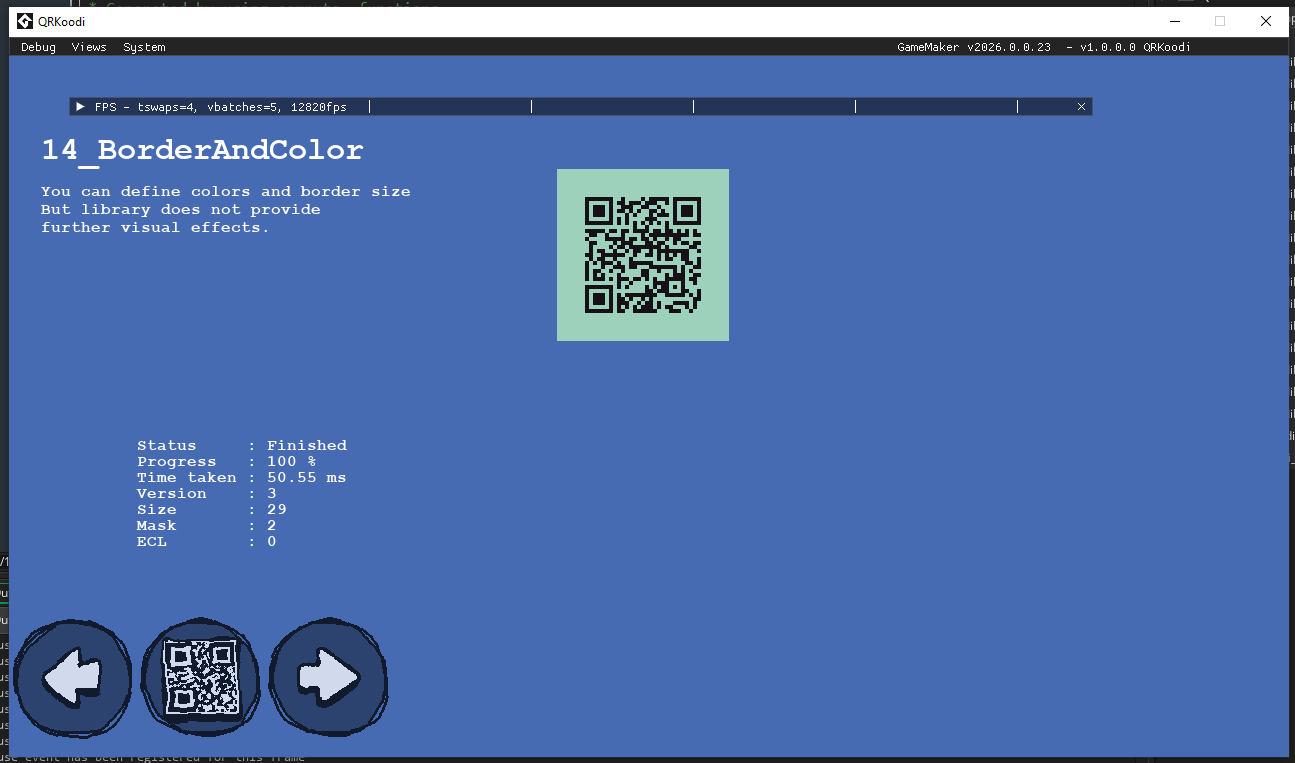Click the ECL 0 line
Image resolution: width=1295 pixels, height=763 pixels.
tap(207, 541)
